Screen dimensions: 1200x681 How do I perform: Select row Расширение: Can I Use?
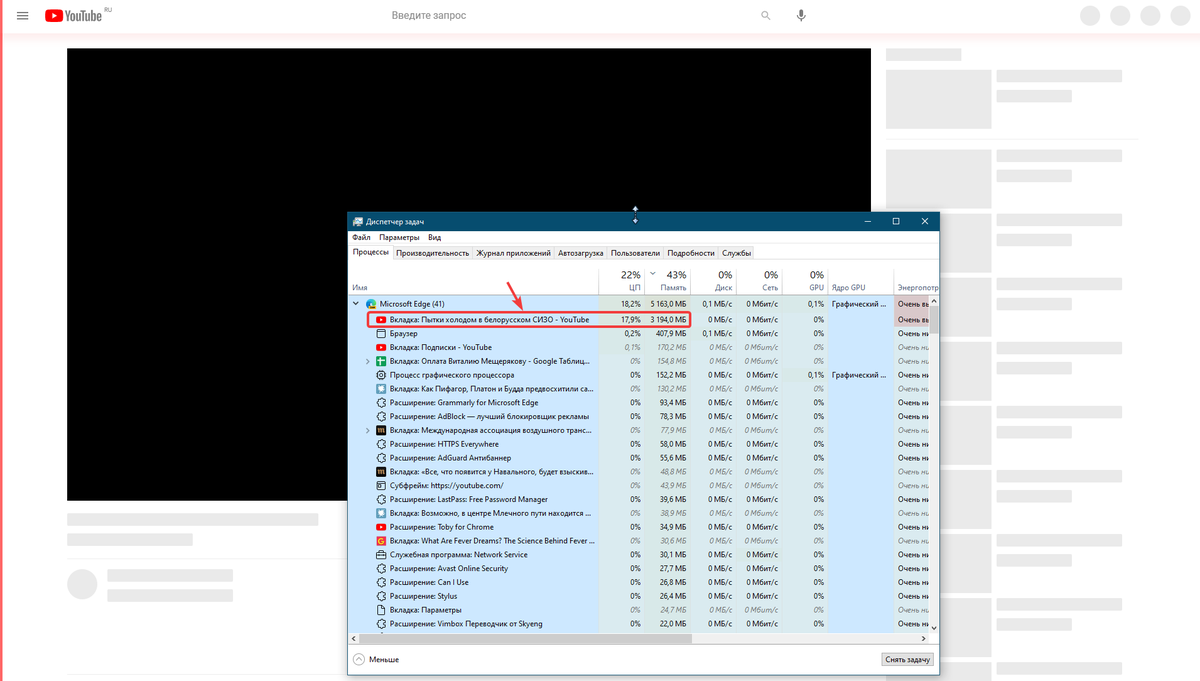639,582
